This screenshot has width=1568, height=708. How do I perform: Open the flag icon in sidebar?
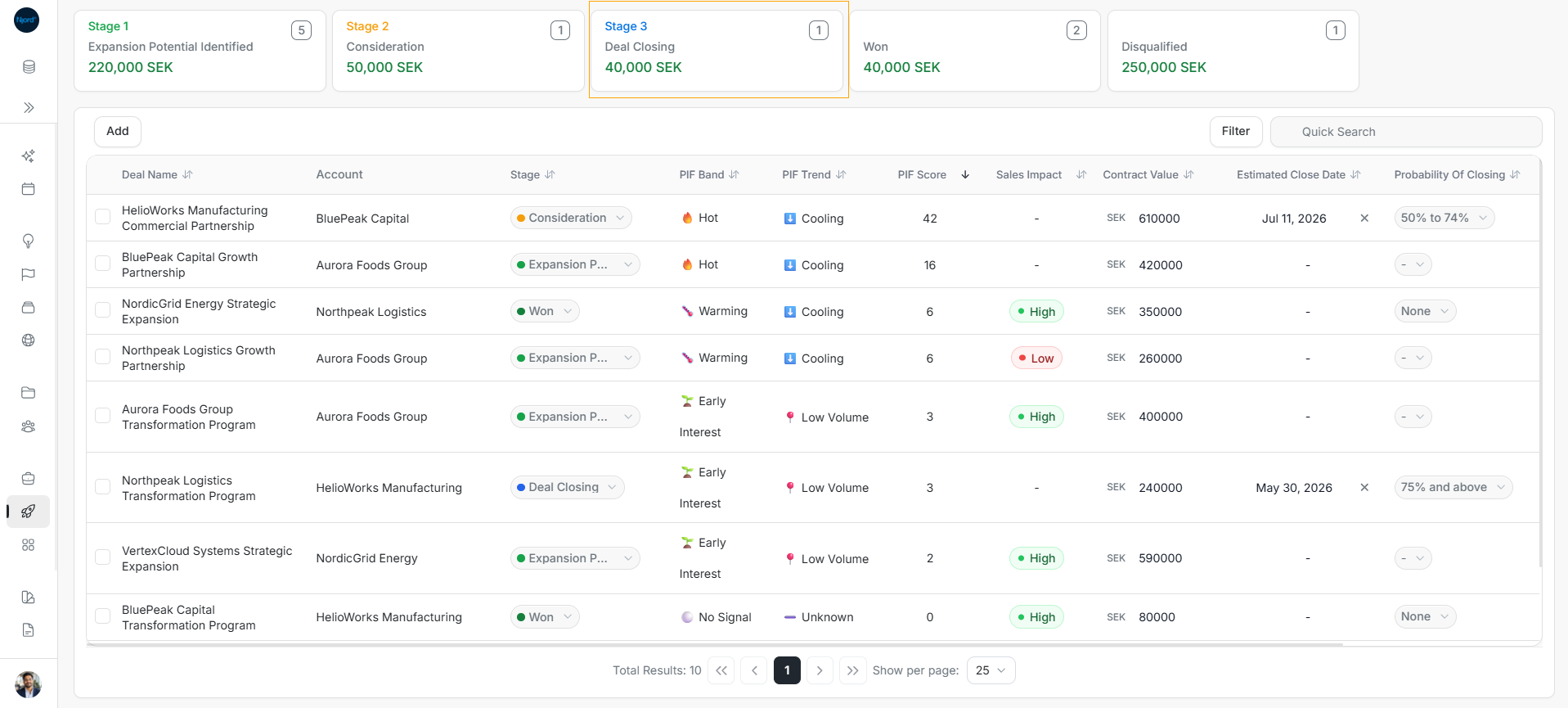pyautogui.click(x=29, y=274)
